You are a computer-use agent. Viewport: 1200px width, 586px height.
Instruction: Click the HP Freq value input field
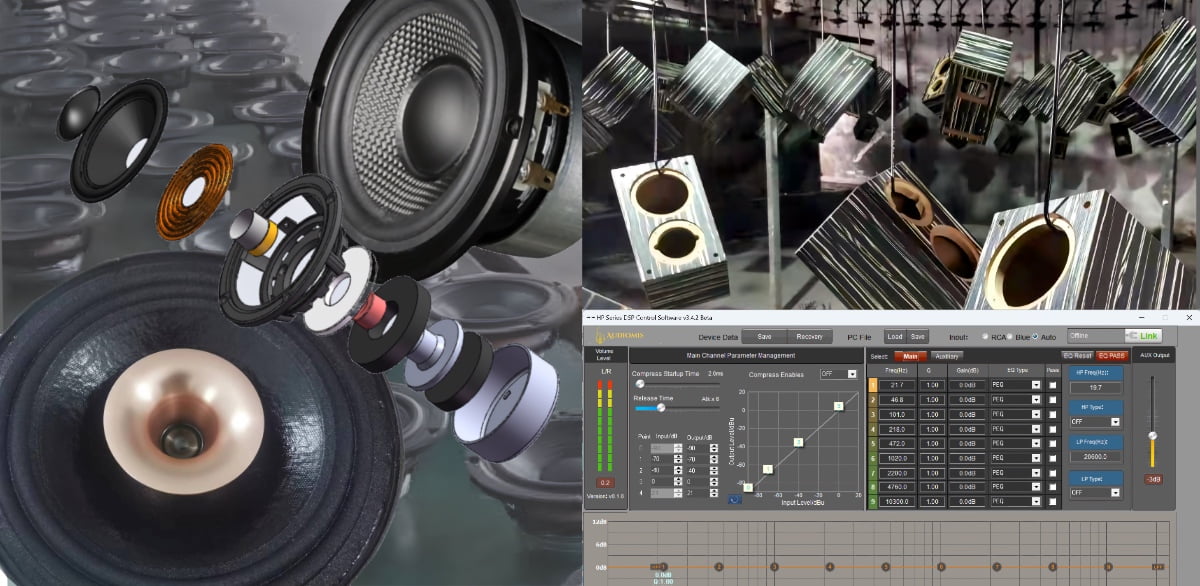(x=1098, y=386)
